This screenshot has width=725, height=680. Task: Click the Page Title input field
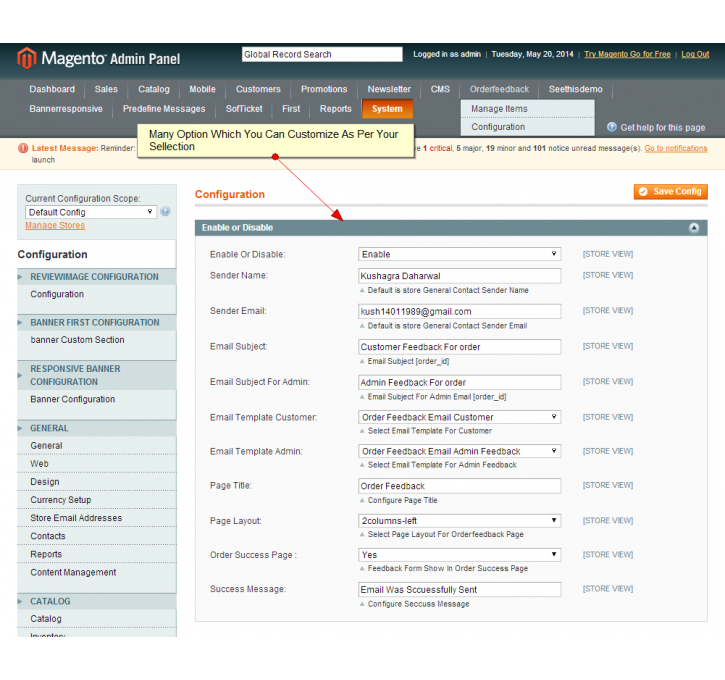[460, 486]
